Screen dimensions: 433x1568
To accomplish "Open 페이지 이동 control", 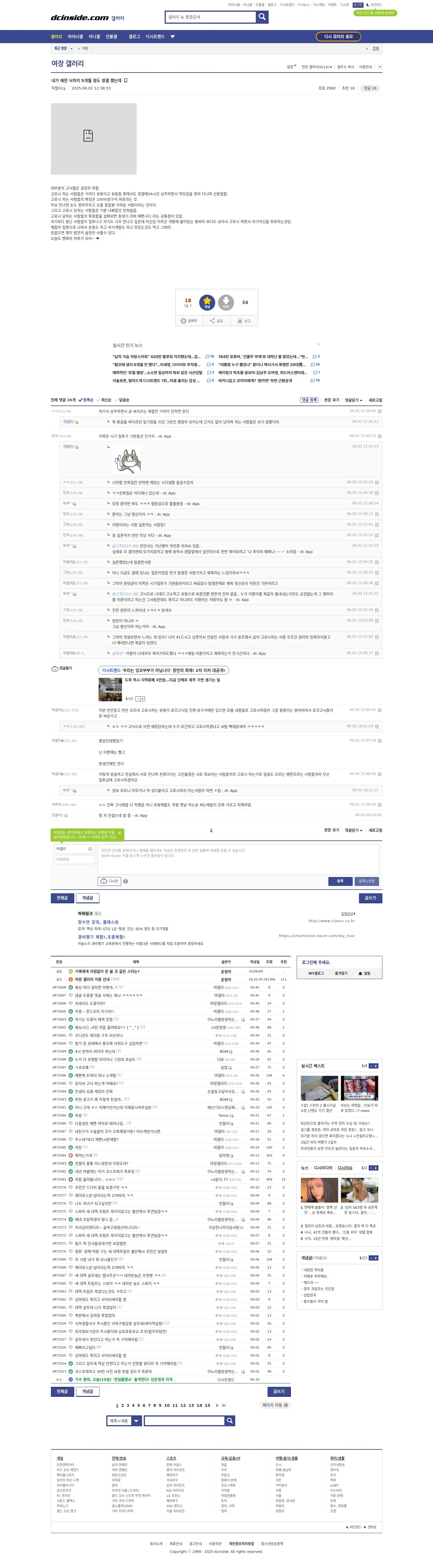I will tap(275, 1405).
